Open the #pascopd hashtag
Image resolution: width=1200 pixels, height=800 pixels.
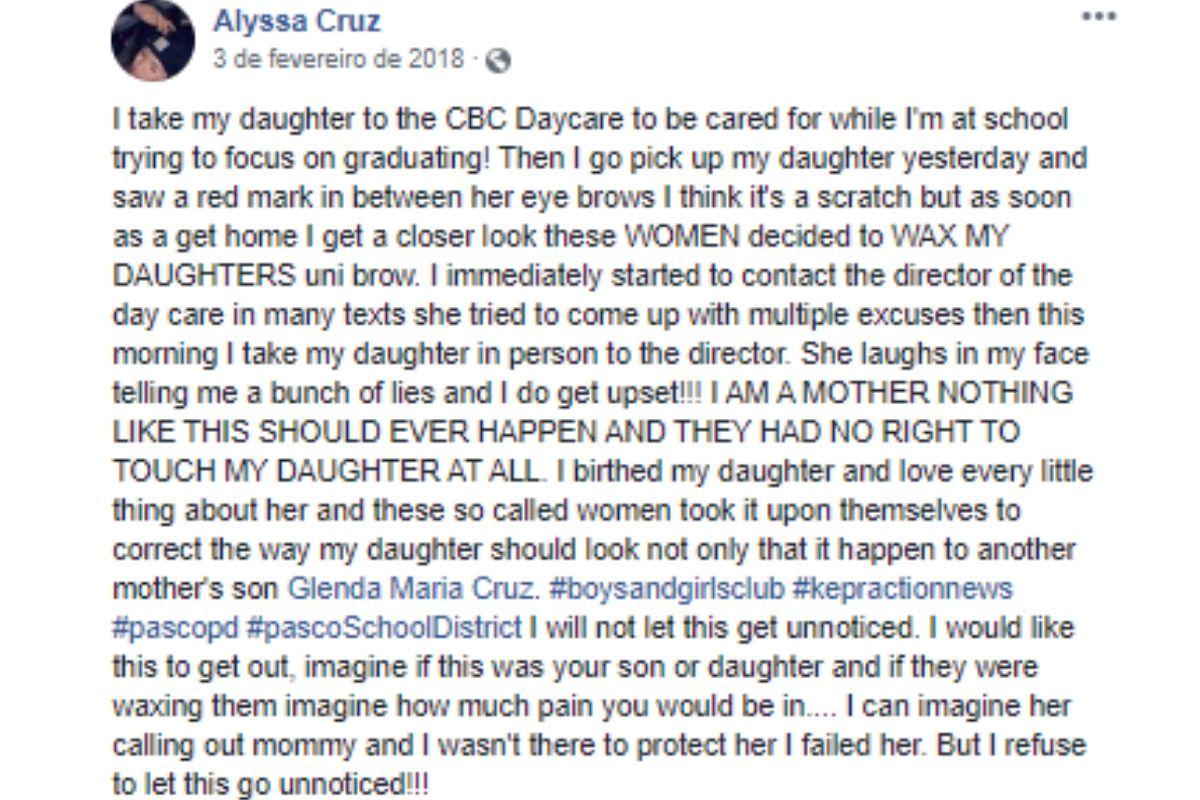(174, 628)
